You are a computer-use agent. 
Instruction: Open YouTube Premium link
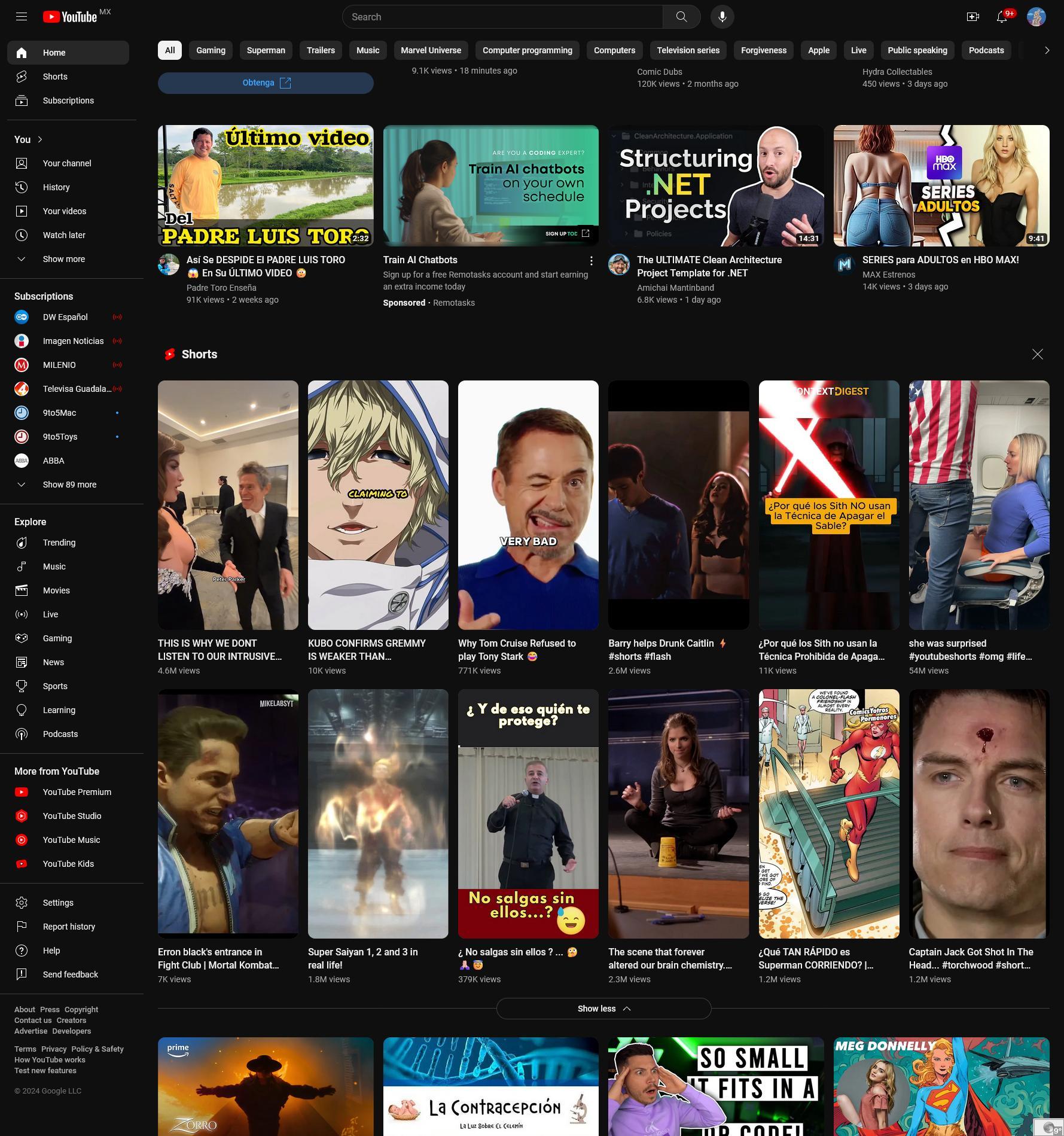tap(68, 792)
